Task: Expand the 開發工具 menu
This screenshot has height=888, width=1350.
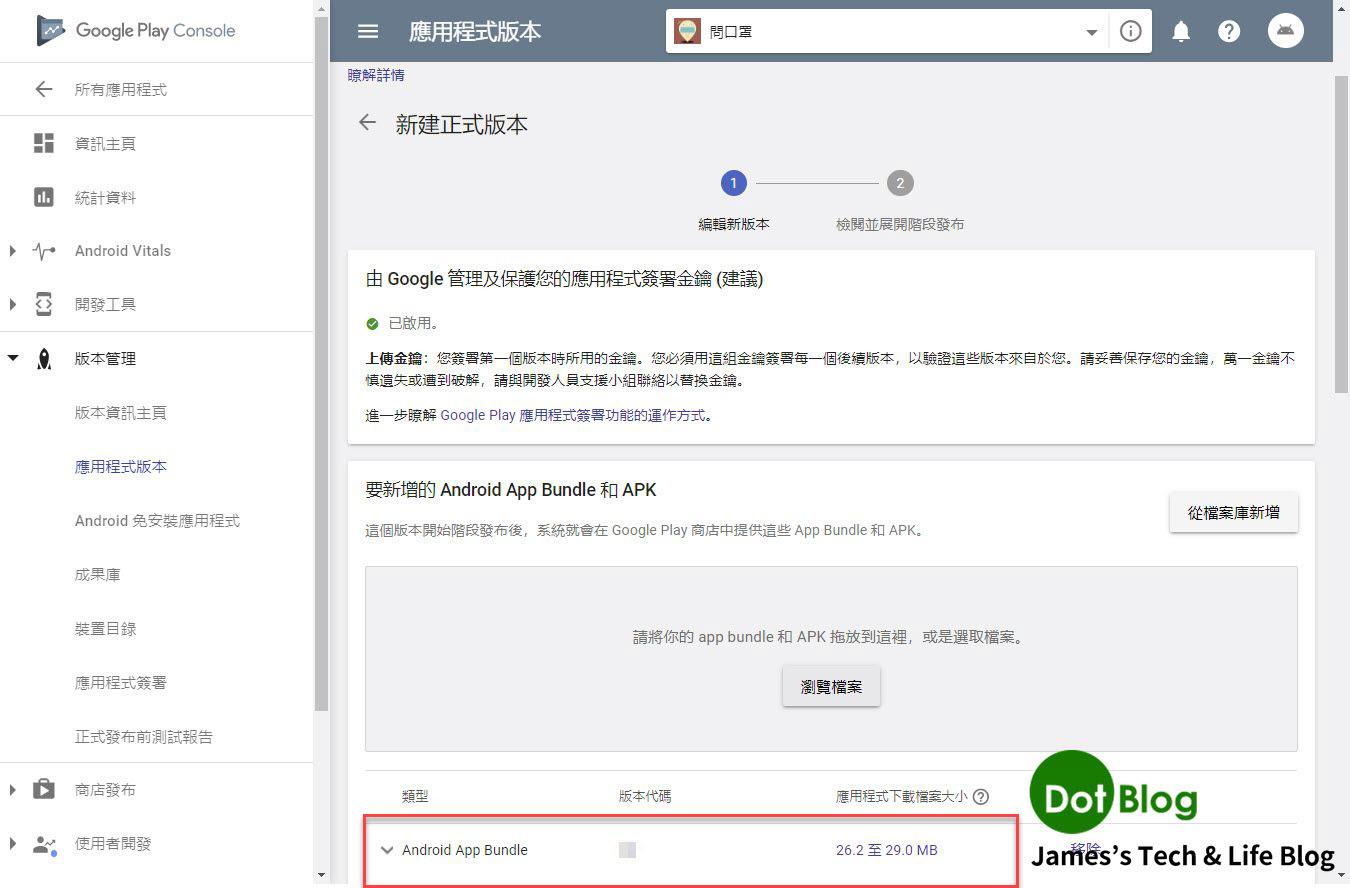Action: click(x=12, y=304)
